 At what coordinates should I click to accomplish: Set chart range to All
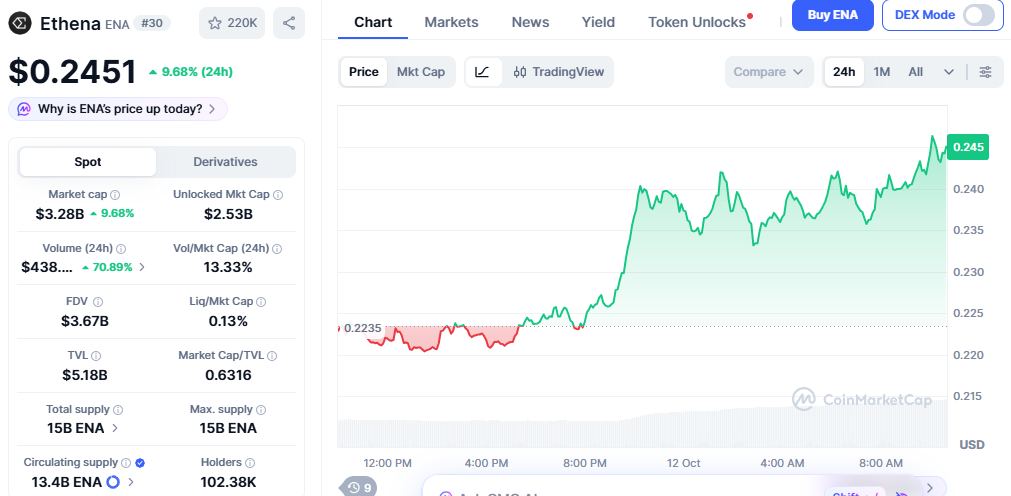pos(916,72)
